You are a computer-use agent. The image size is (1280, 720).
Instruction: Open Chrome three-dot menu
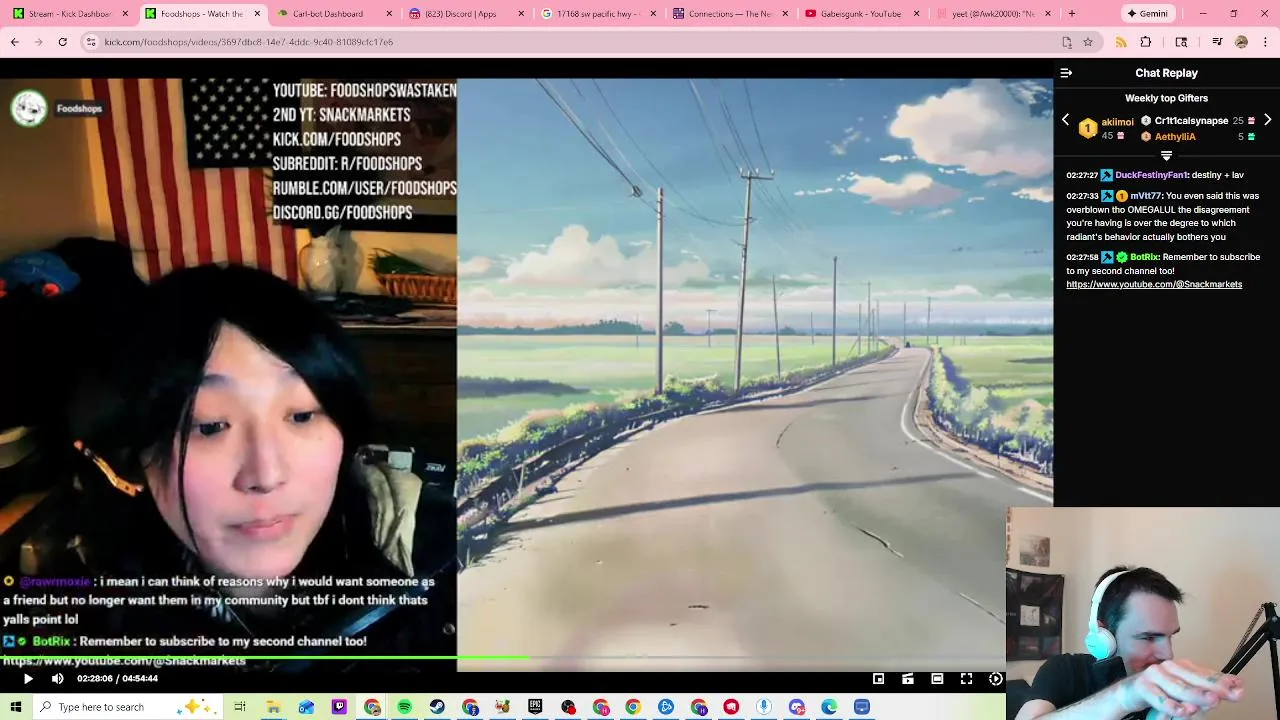(x=1266, y=42)
